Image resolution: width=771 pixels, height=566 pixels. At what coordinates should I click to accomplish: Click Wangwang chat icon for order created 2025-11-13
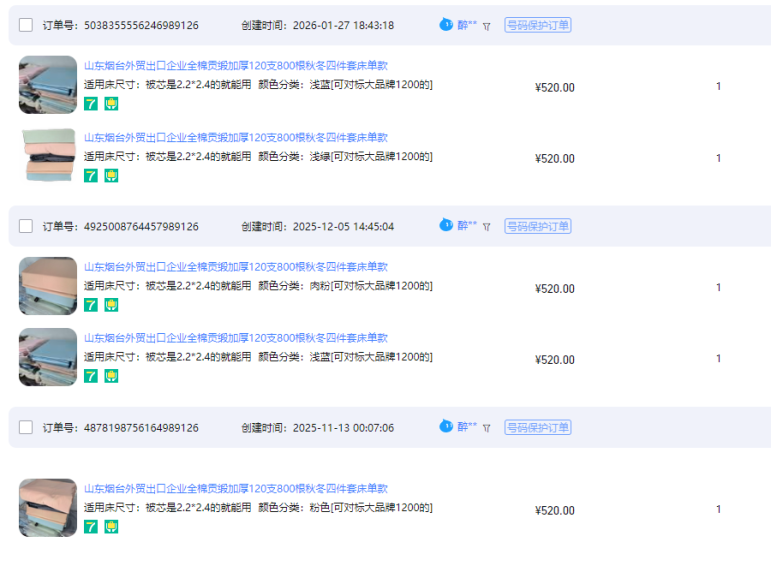[x=446, y=427]
